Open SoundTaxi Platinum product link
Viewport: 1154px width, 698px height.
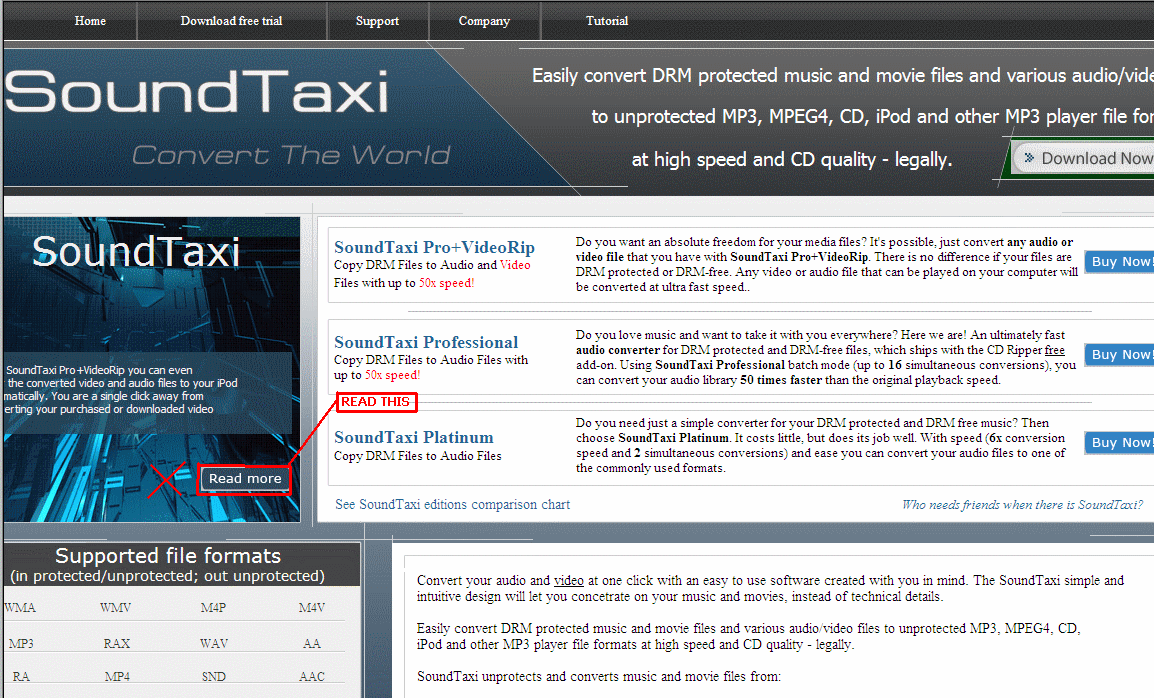click(x=414, y=437)
